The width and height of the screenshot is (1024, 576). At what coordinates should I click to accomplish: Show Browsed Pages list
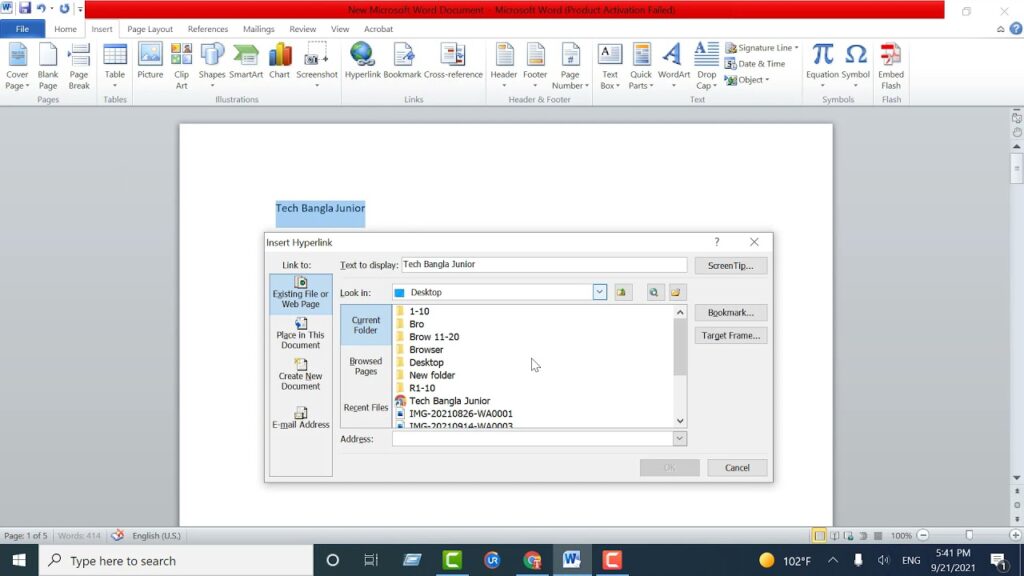pos(366,366)
